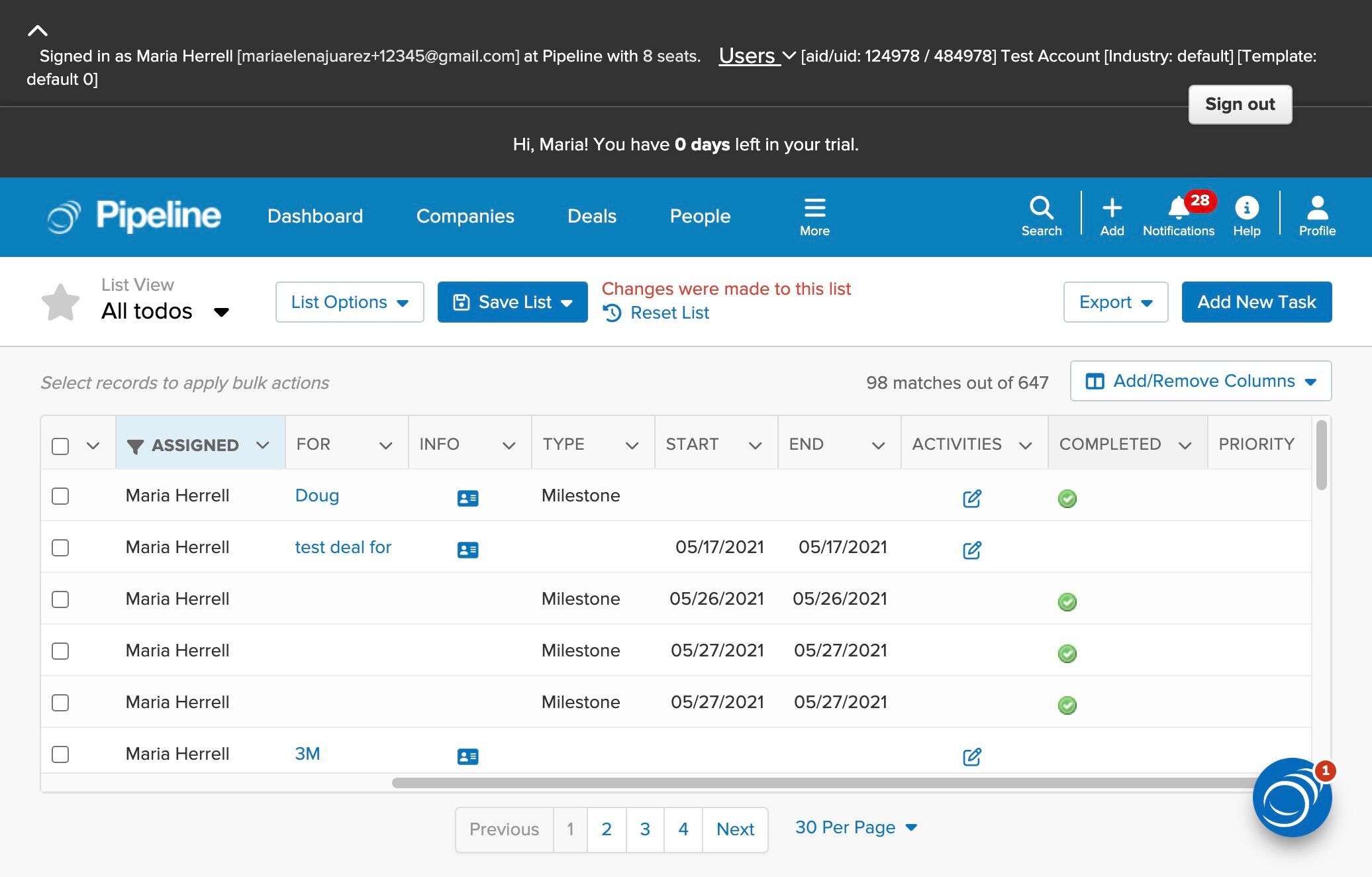Go to the Companies menu

point(465,216)
